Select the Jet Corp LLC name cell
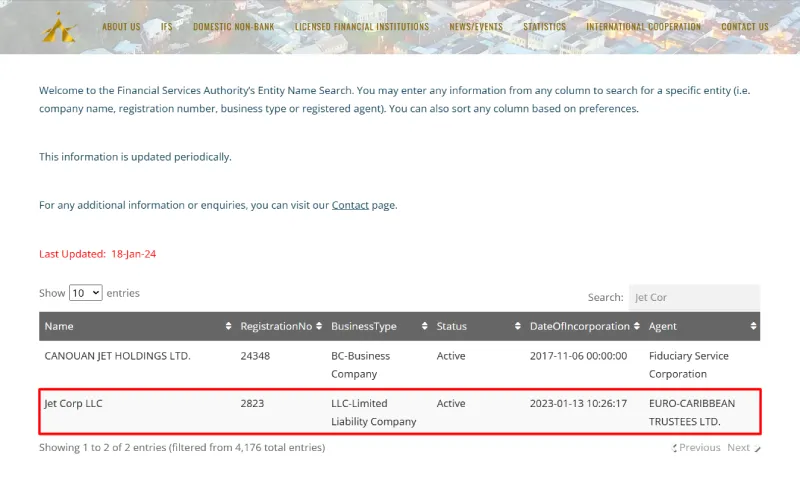The image size is (800, 480). tap(73, 403)
